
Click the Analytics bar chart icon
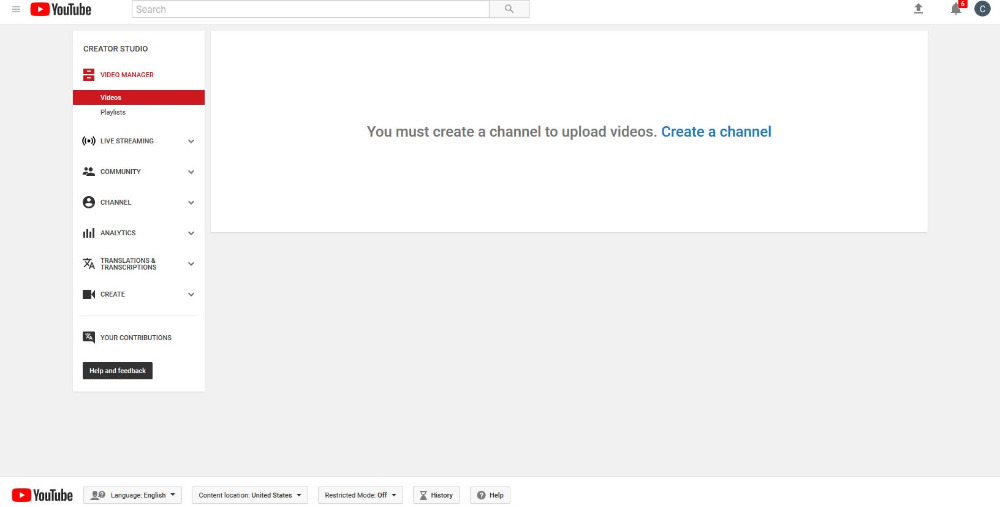click(89, 233)
